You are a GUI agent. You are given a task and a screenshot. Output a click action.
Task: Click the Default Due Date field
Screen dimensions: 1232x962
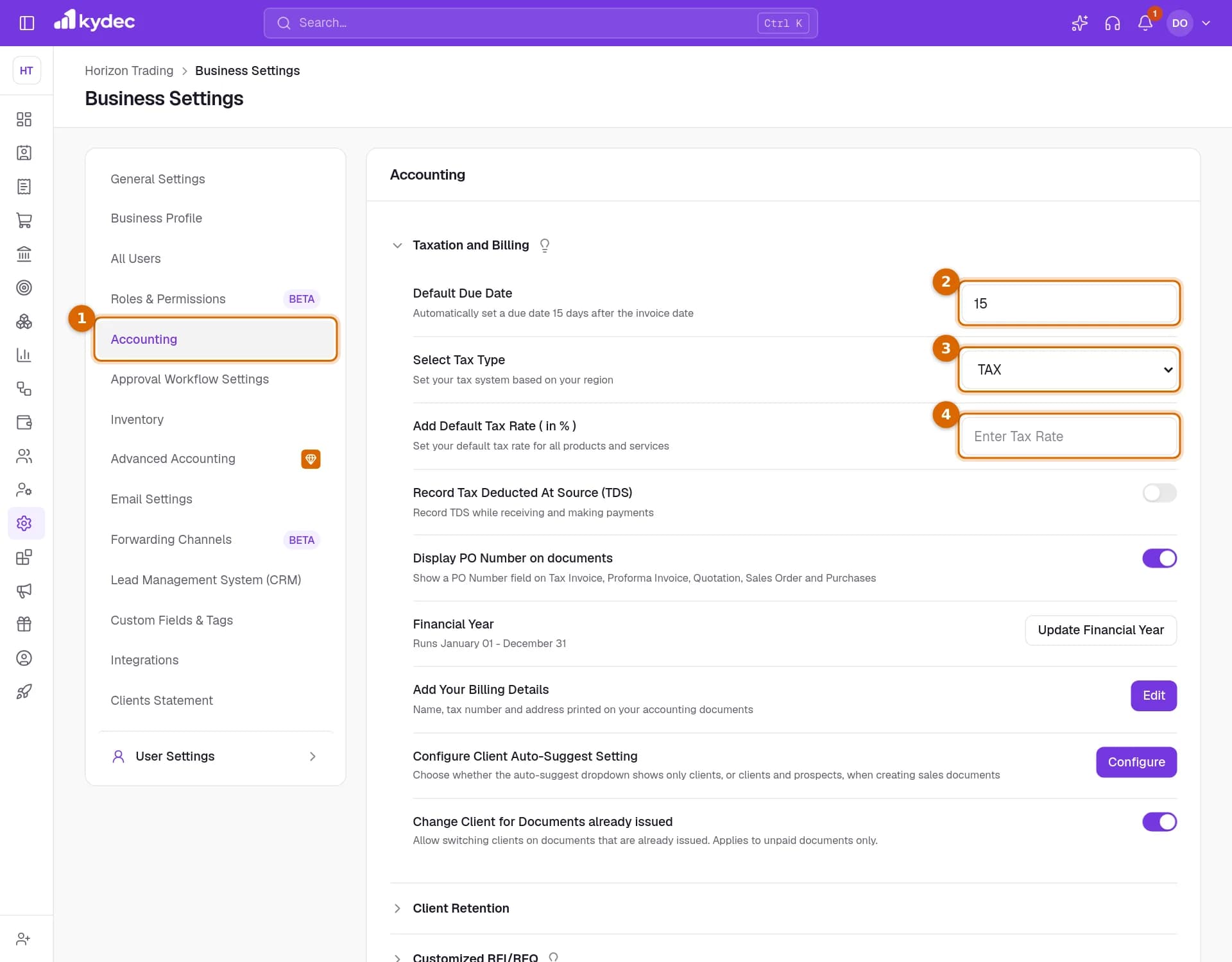click(1069, 303)
